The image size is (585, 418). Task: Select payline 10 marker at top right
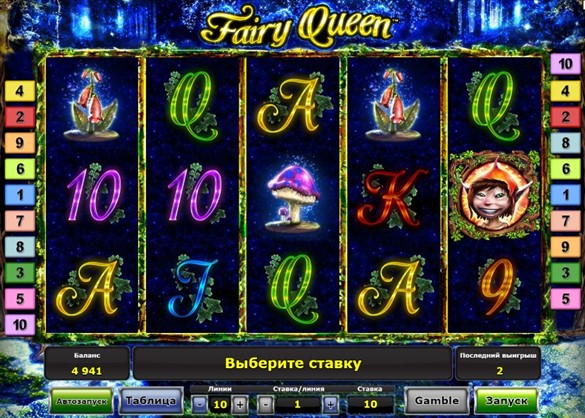click(565, 64)
